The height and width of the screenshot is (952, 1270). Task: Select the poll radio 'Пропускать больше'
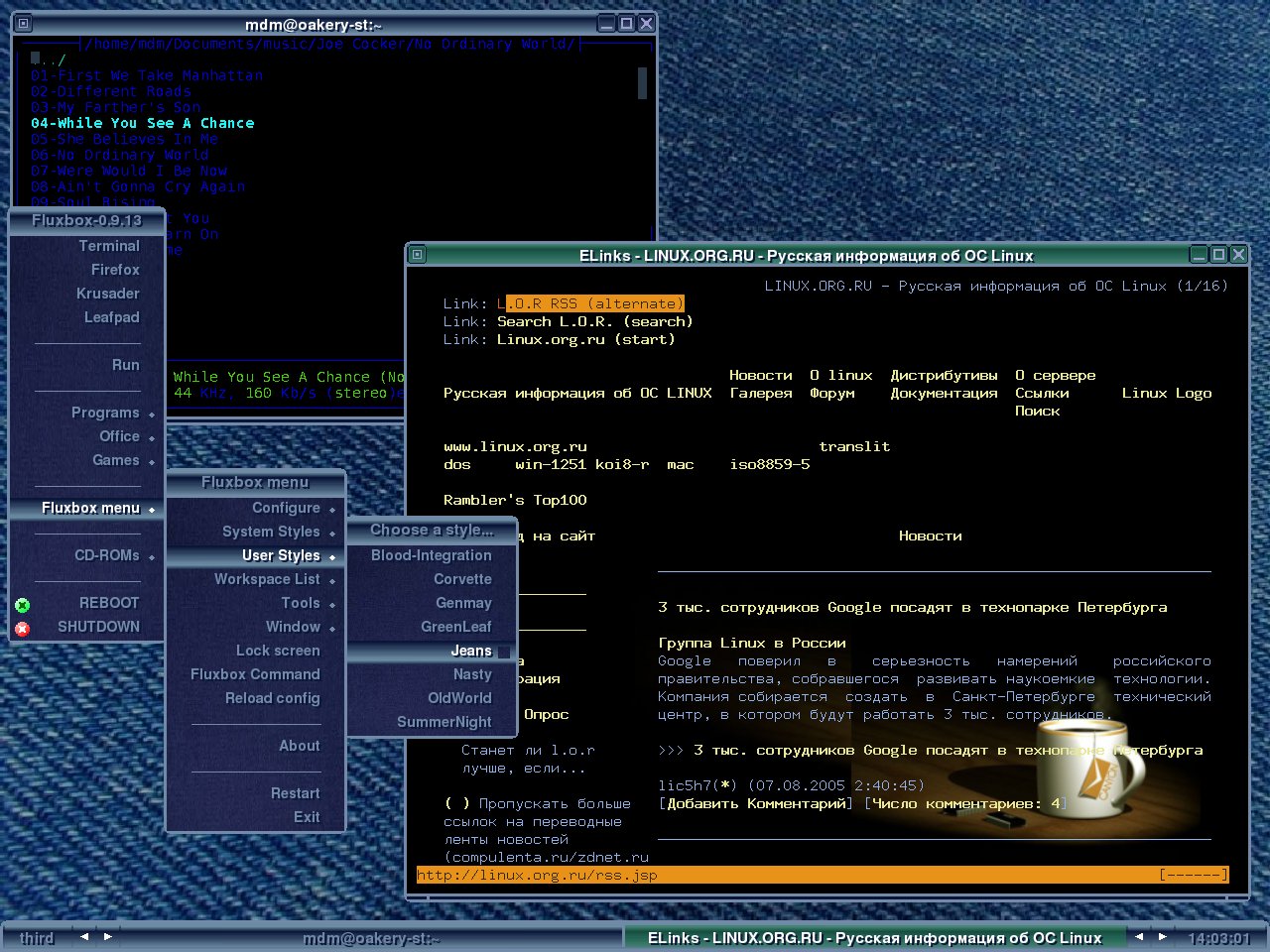coord(456,803)
